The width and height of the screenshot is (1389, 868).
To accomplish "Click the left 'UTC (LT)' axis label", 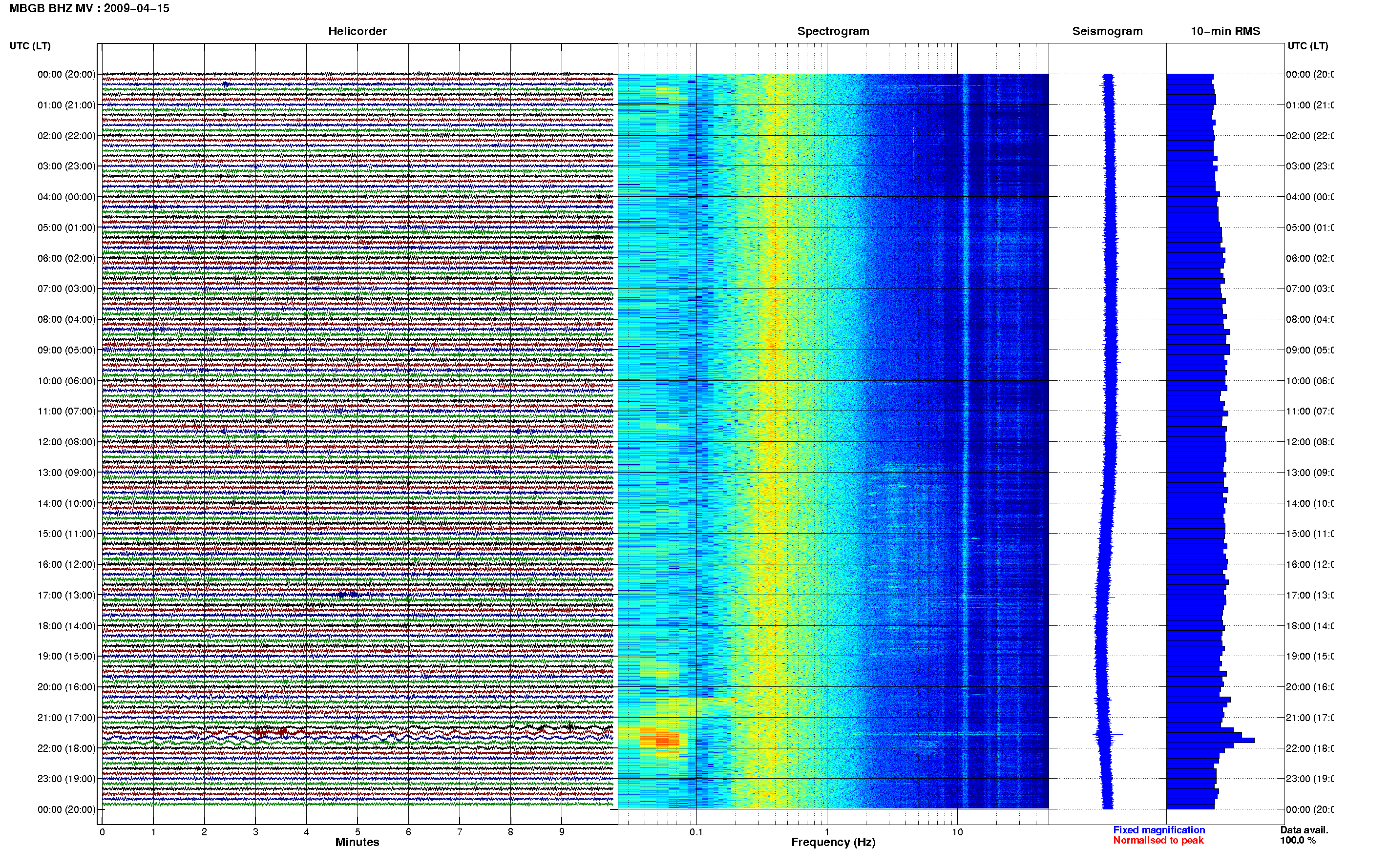I will coord(30,46).
